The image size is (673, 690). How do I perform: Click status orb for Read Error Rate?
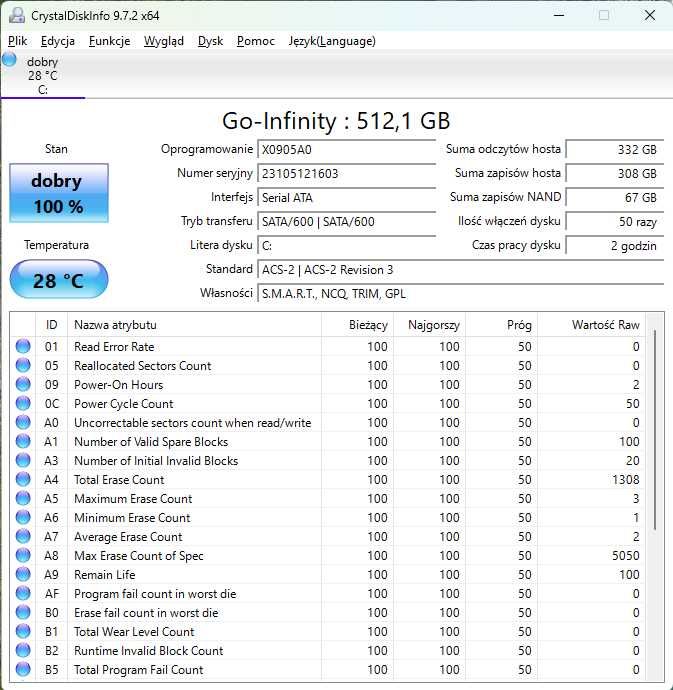[23, 346]
